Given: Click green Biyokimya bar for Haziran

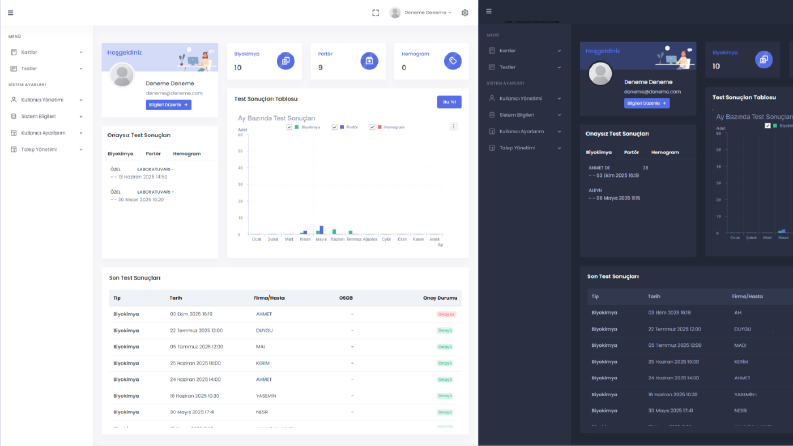Looking at the screenshot, I should click(x=334, y=232).
